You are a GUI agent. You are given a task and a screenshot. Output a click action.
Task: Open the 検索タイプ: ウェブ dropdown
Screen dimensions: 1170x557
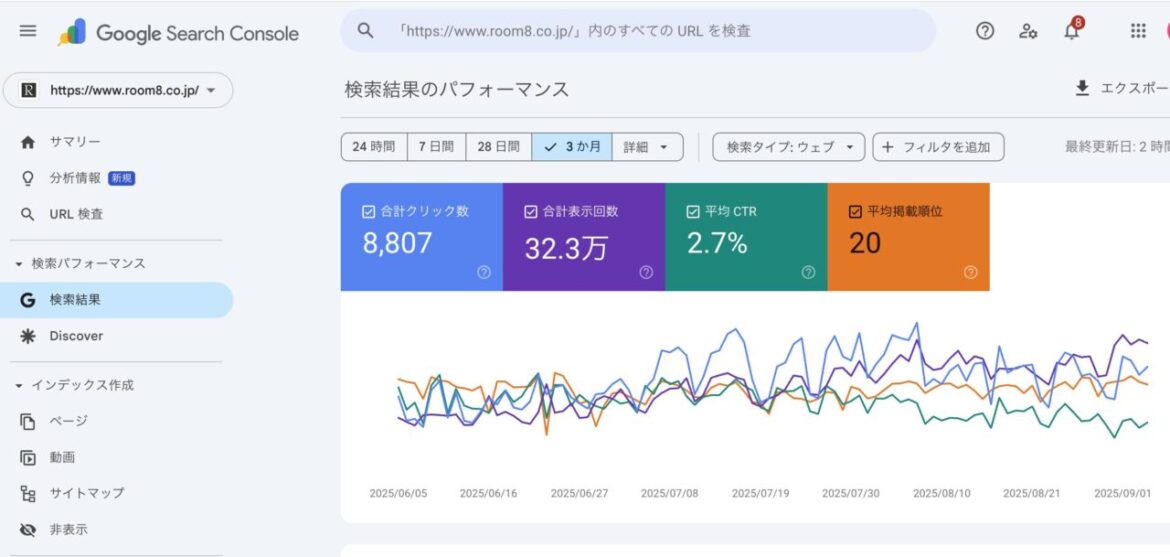(788, 147)
